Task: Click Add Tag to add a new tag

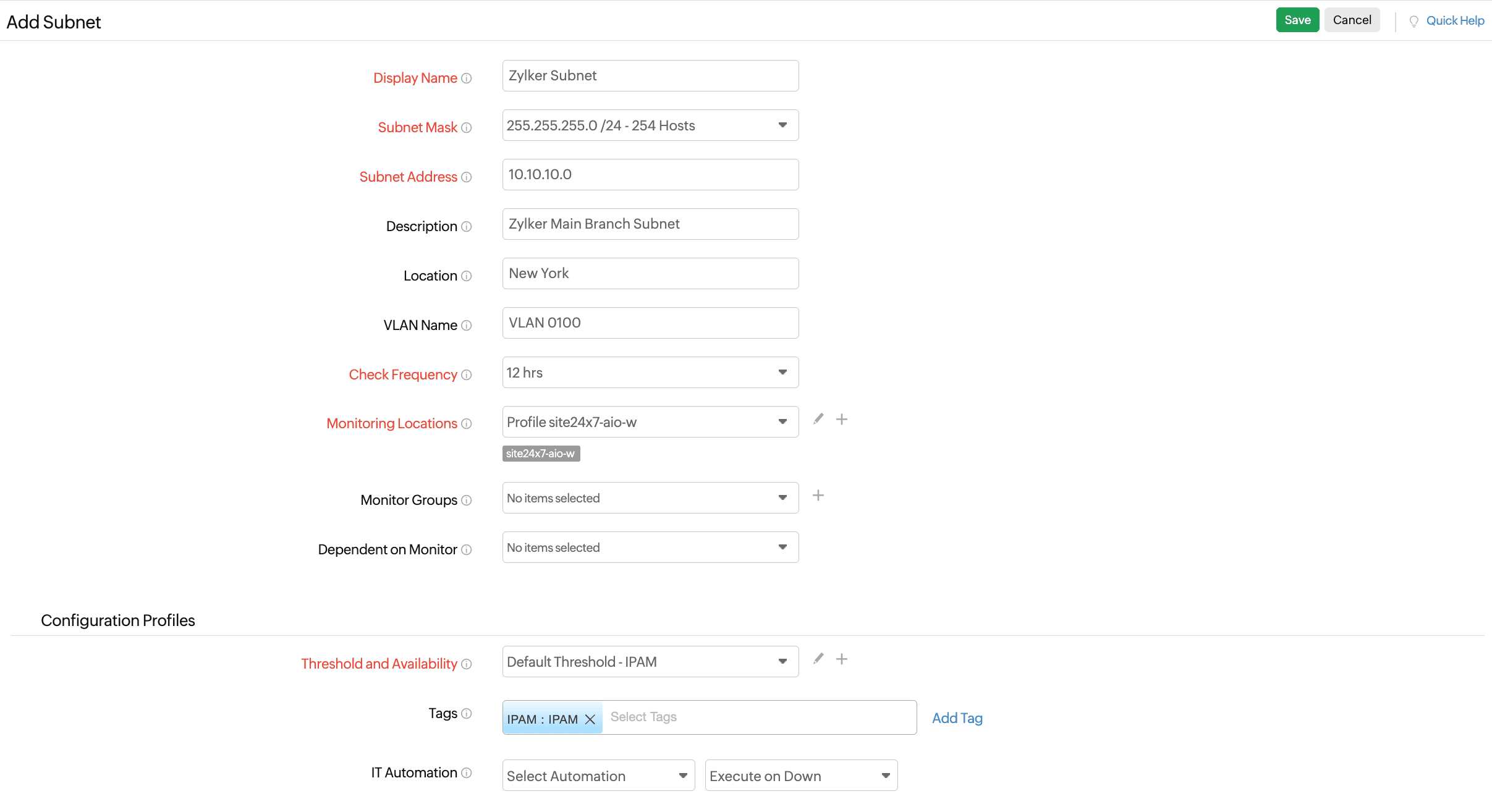Action: 956,717
